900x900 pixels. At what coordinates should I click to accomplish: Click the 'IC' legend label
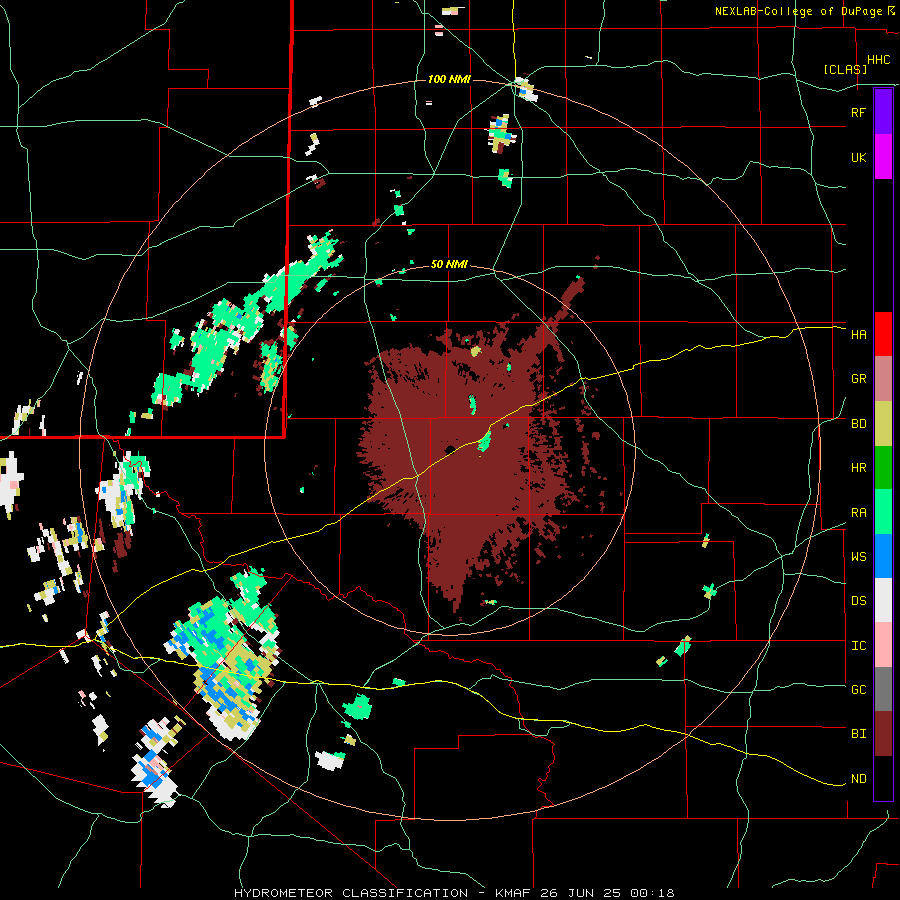pos(858,646)
